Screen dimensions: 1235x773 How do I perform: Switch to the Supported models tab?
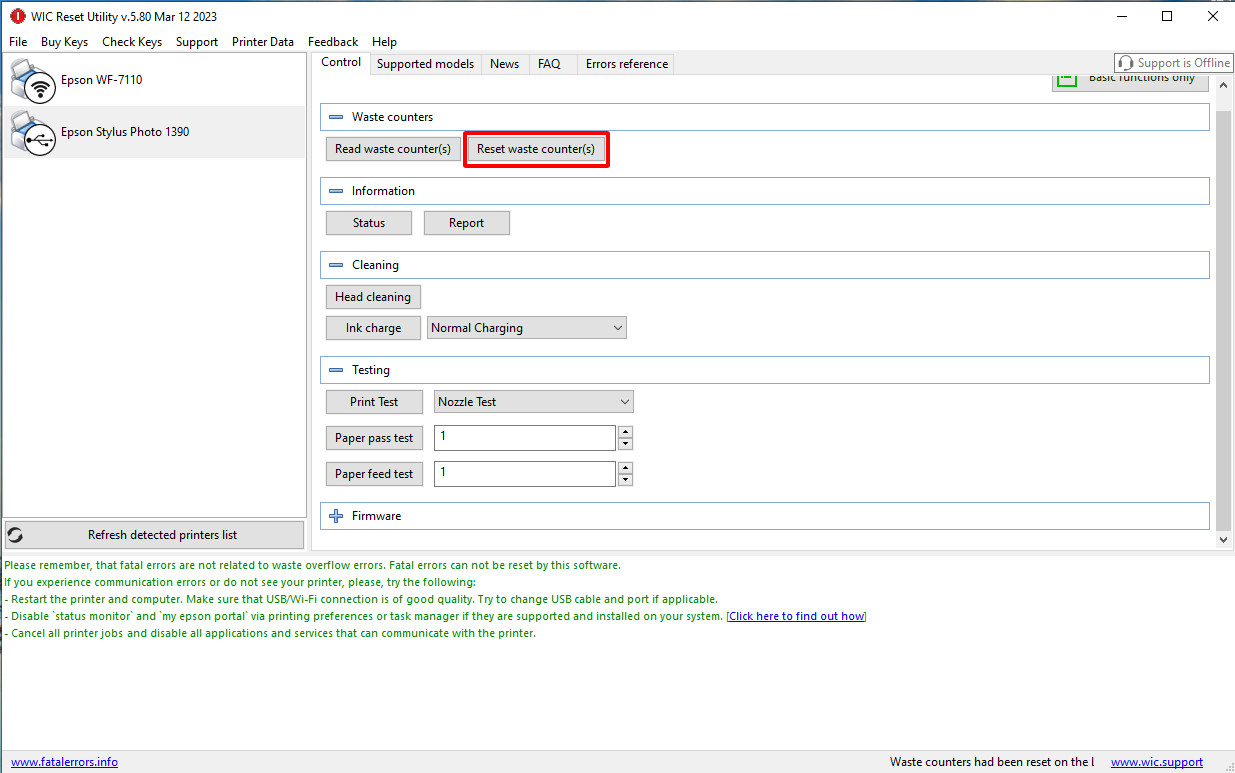tap(425, 64)
